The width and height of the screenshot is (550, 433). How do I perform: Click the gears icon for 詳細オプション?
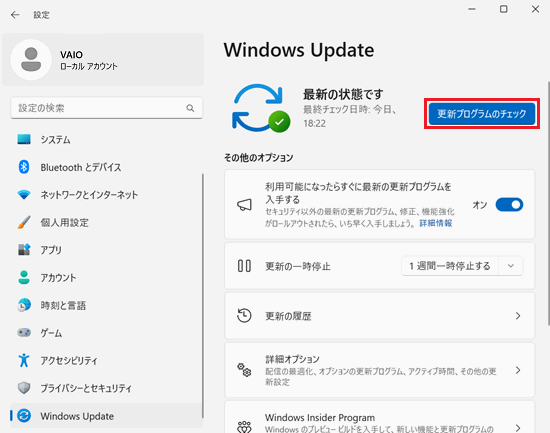pyautogui.click(x=244, y=370)
